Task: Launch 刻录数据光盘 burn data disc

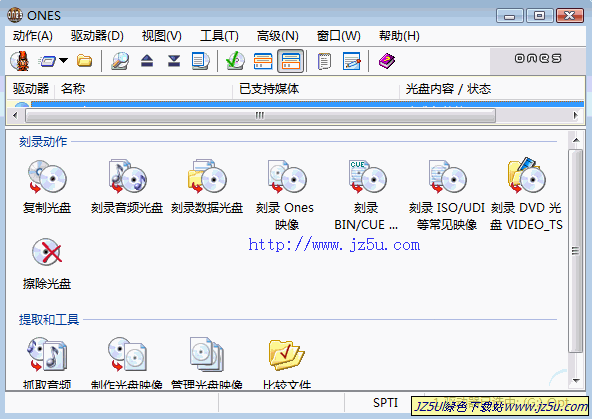Action: [207, 186]
